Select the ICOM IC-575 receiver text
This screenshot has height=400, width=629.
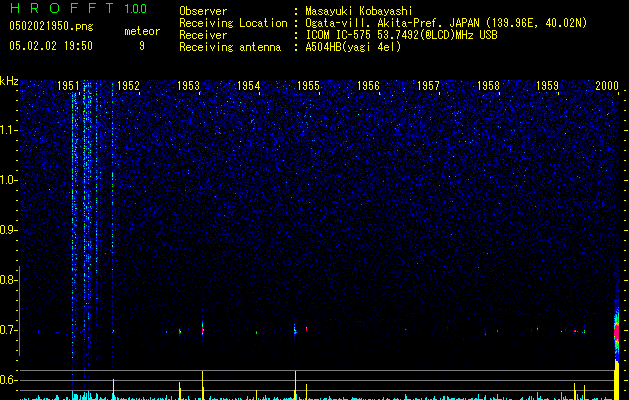[x=401, y=35]
